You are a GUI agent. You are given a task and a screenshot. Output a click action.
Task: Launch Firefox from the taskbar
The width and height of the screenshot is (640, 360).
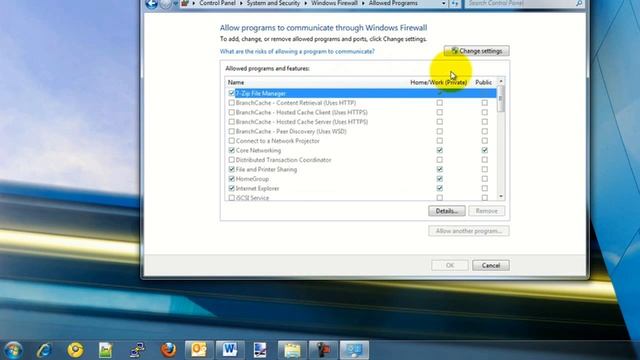168,351
